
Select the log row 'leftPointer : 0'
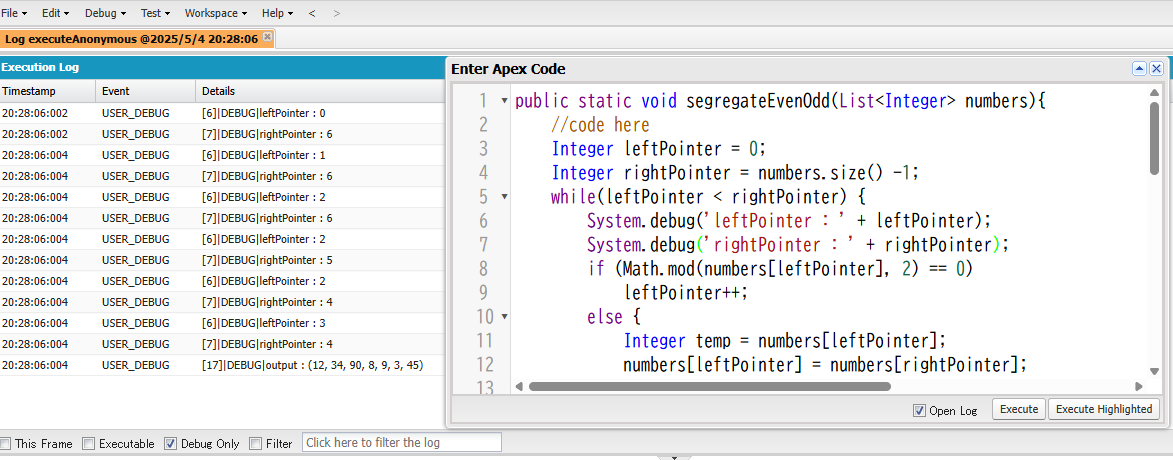[222, 113]
